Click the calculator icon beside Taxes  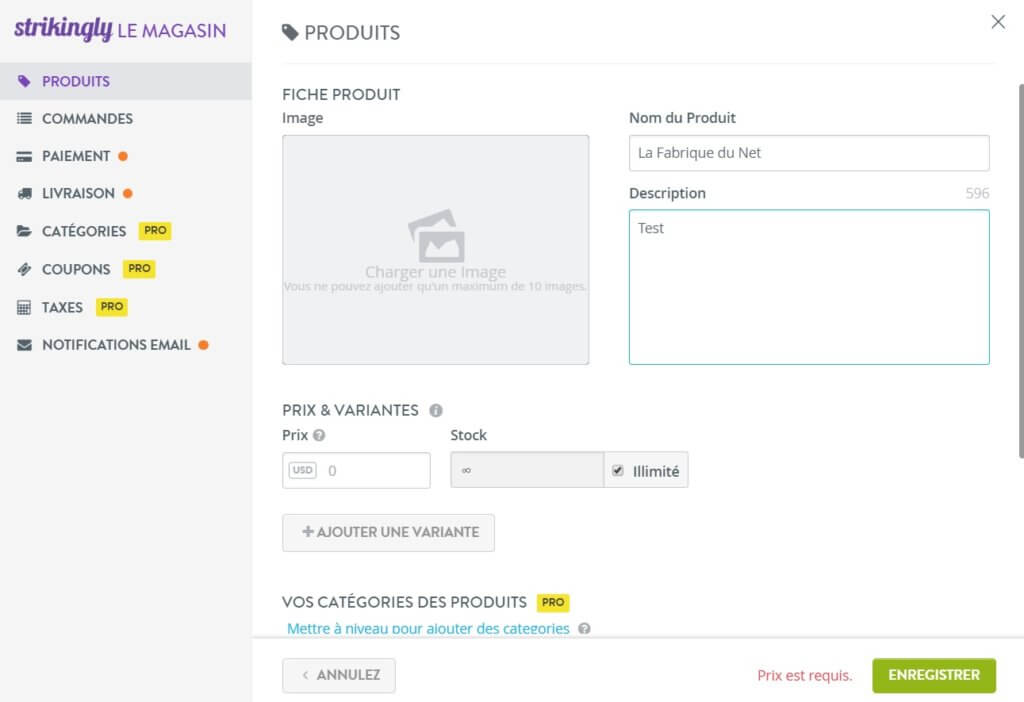(24, 307)
